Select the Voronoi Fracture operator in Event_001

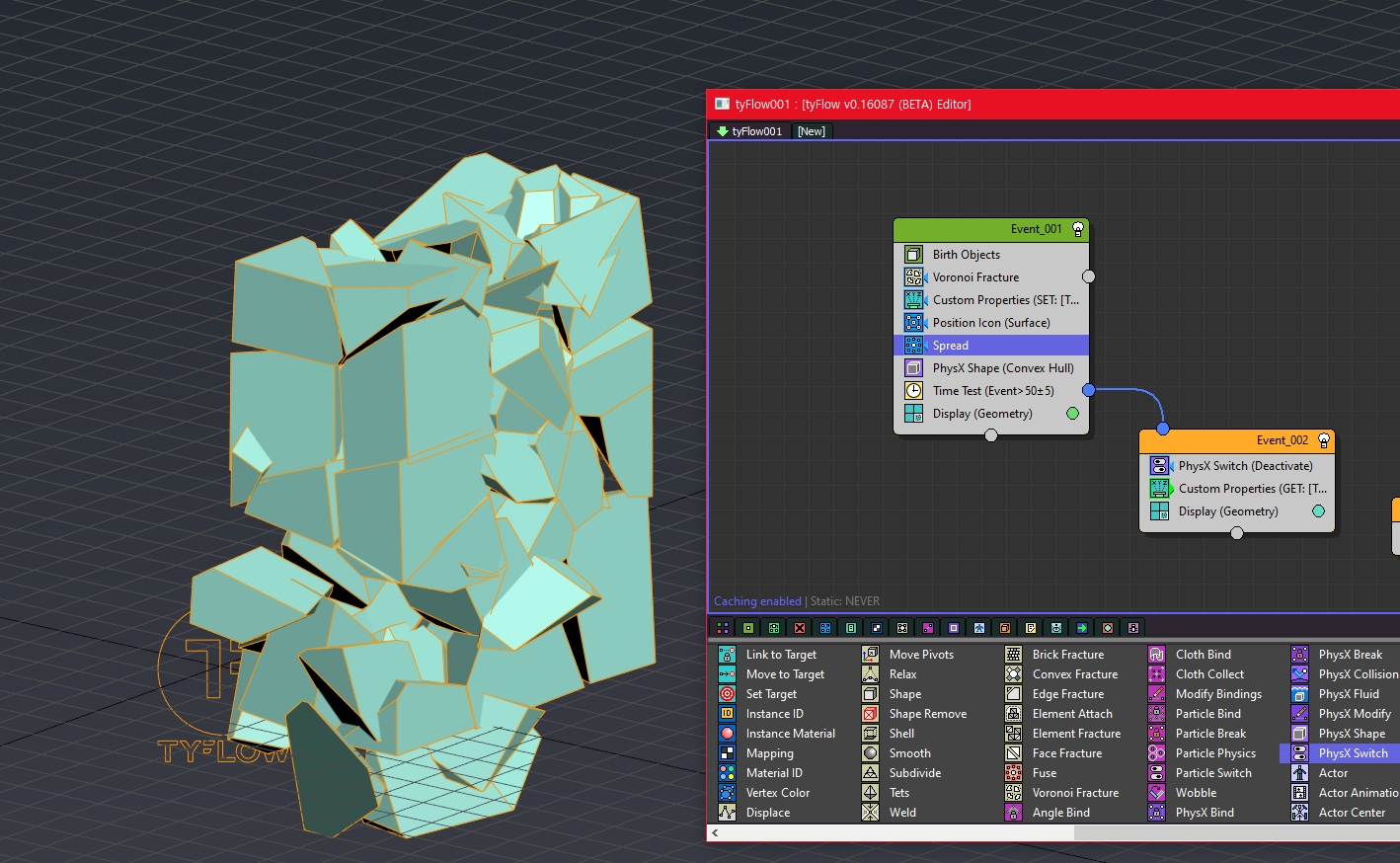point(991,277)
